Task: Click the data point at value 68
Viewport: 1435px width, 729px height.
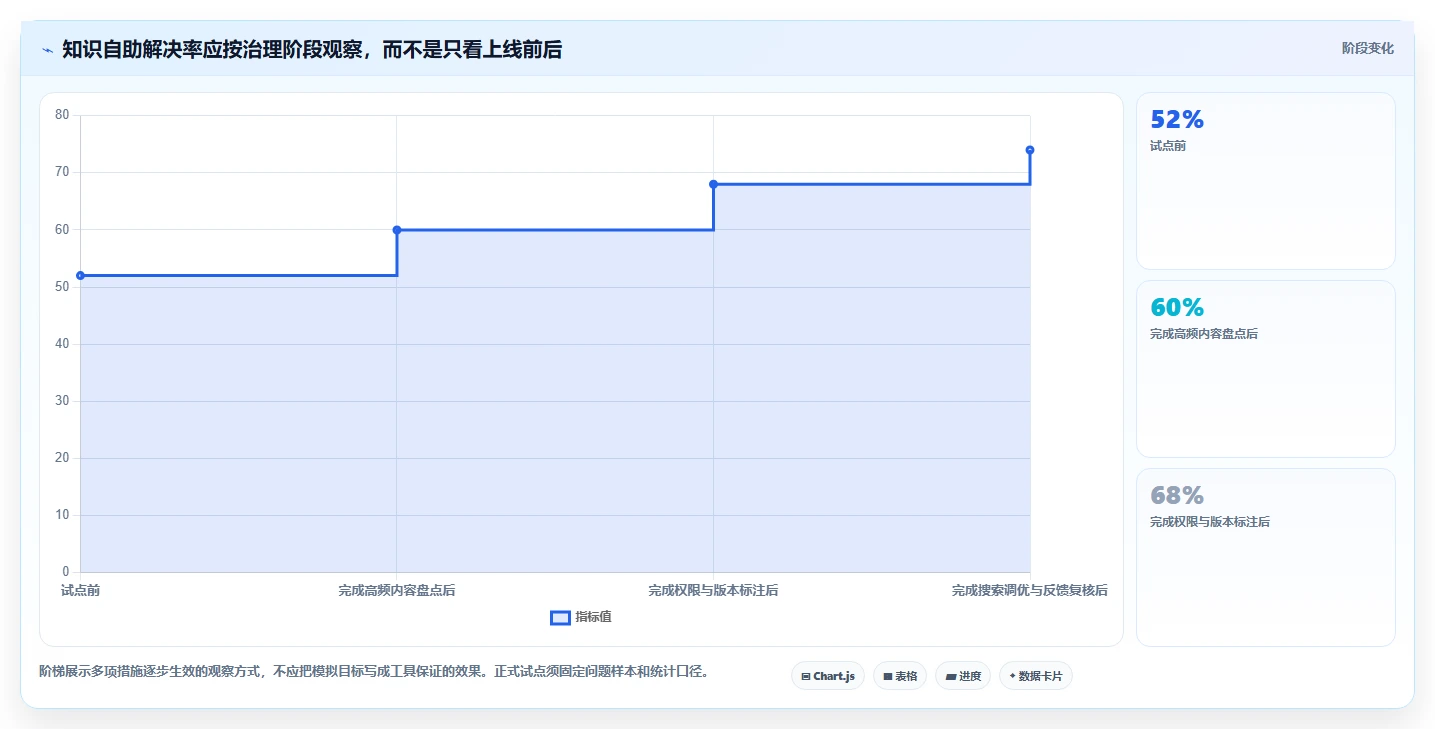Action: tap(713, 184)
